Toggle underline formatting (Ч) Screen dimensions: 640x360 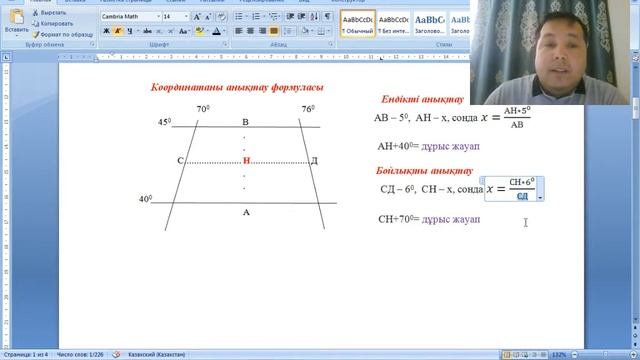[x=130, y=31]
